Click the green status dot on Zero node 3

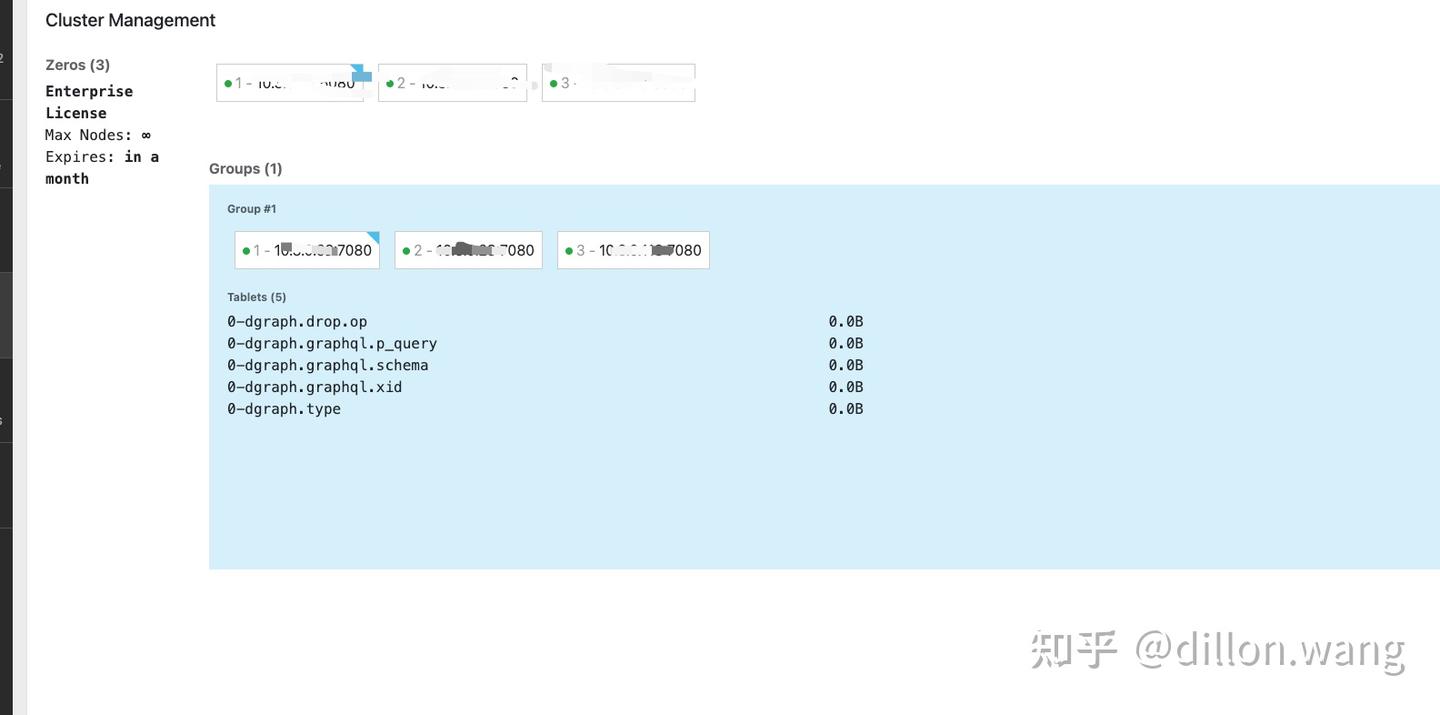[x=553, y=83]
